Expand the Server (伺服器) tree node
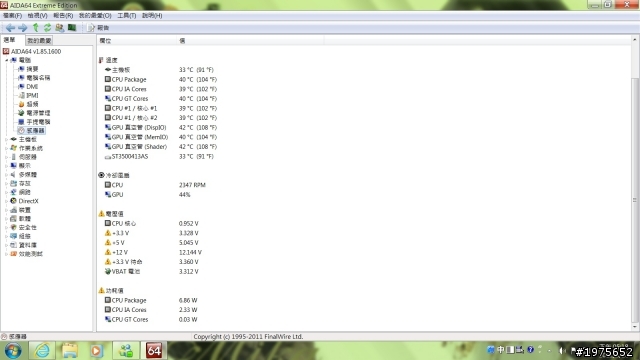Viewport: 640px width, 360px height. click(7, 157)
